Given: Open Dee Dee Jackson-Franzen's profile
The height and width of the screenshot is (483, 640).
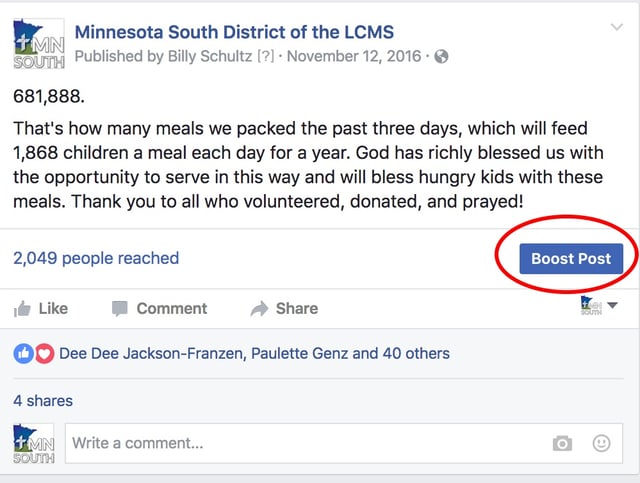Looking at the screenshot, I should [x=152, y=354].
